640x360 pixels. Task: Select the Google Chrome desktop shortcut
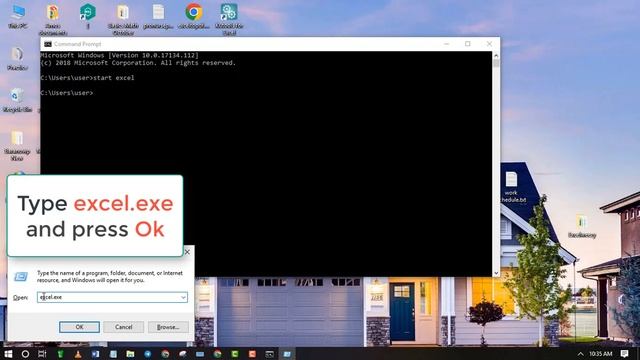[194, 17]
